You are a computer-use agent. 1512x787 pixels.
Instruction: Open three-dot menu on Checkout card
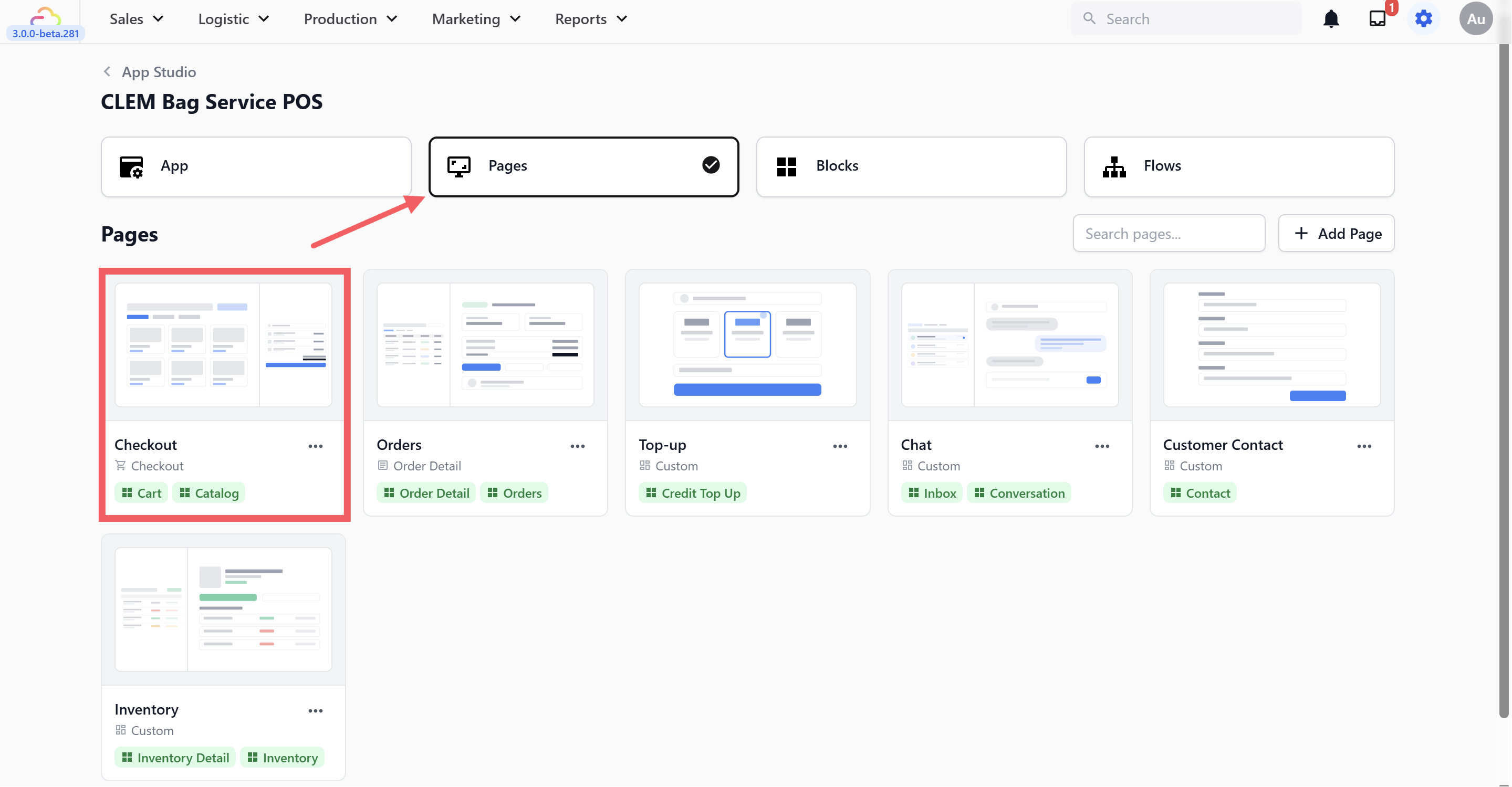pyautogui.click(x=315, y=446)
